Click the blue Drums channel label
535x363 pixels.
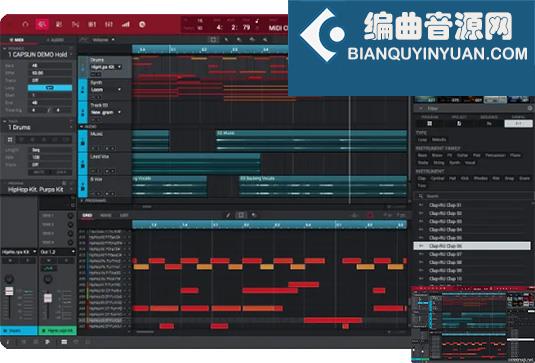(x=19, y=330)
